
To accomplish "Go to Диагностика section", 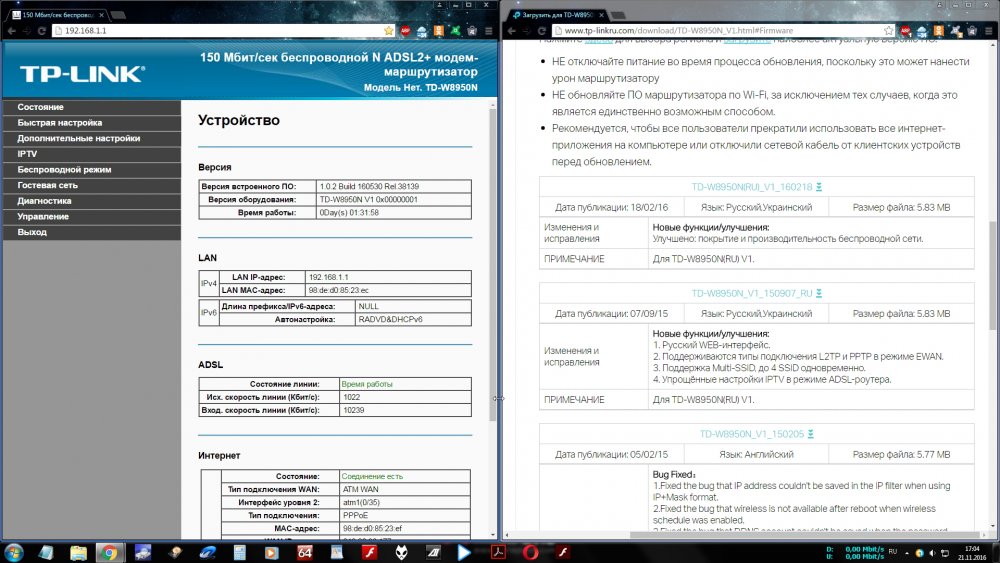I will pyautogui.click(x=44, y=201).
